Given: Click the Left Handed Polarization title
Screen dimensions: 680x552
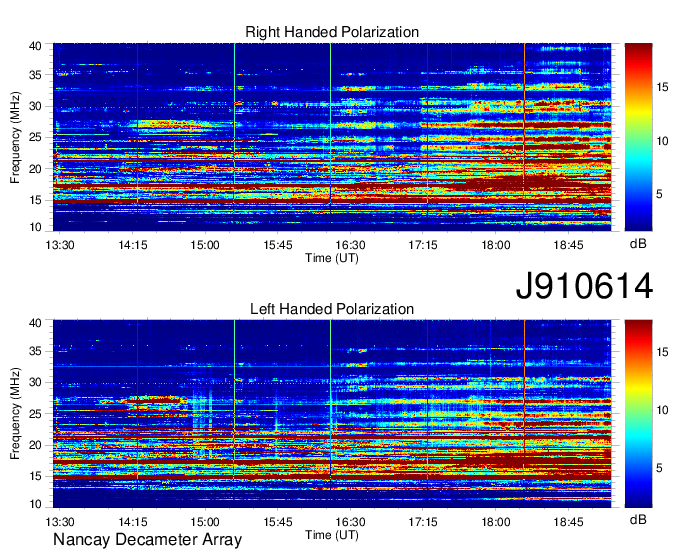Looking at the screenshot, I should [x=332, y=309].
